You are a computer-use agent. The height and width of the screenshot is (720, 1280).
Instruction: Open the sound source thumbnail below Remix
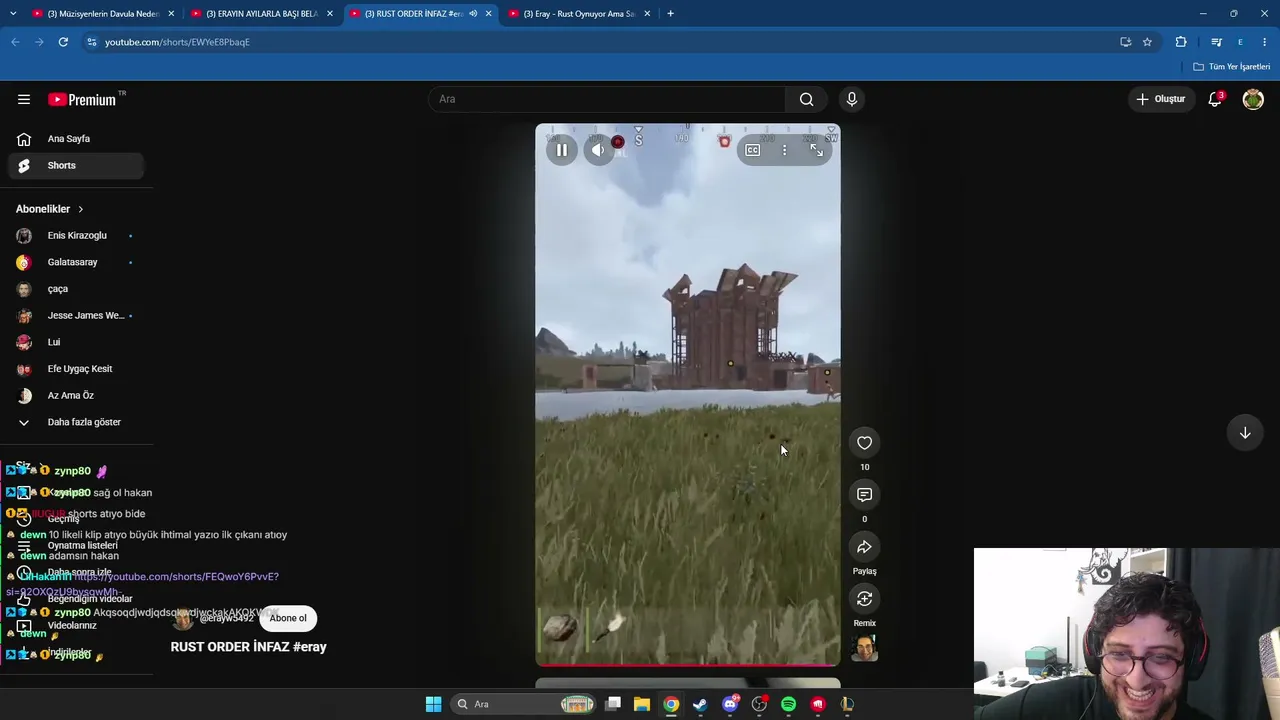point(865,650)
